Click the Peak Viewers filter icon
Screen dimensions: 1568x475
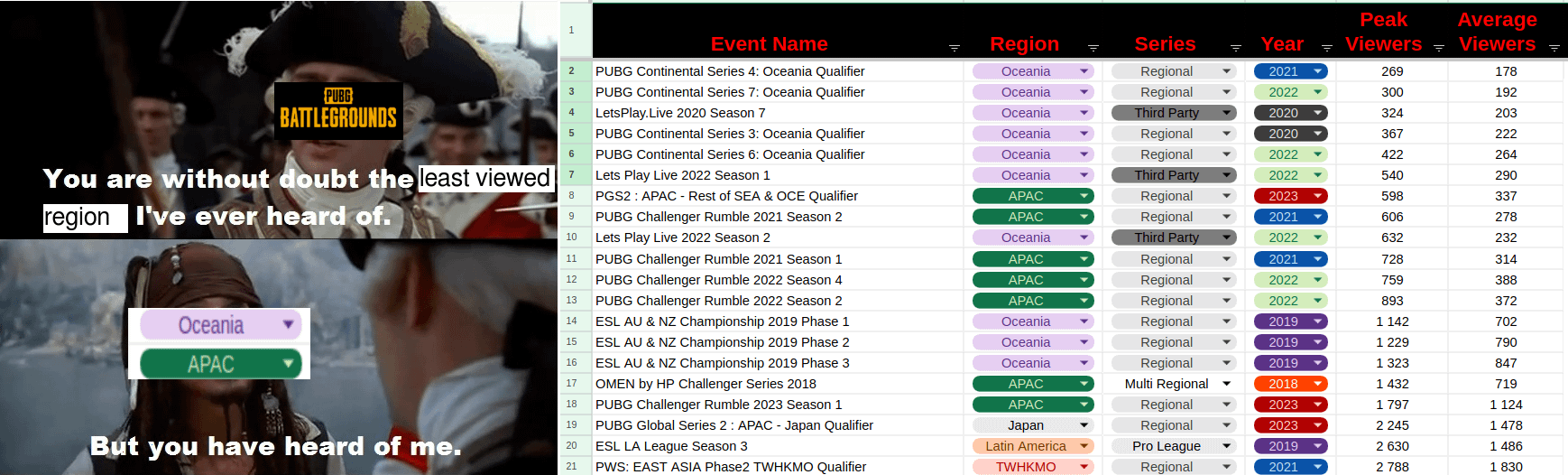coord(1438,48)
